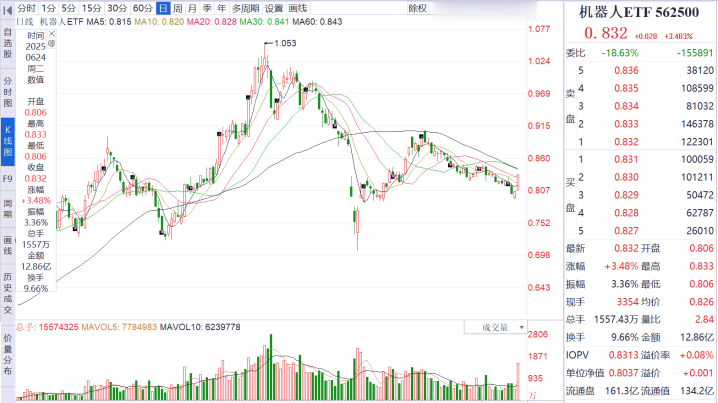This screenshot has width=718, height=403.
Task: Close the data info panel
Action: coord(52,33)
